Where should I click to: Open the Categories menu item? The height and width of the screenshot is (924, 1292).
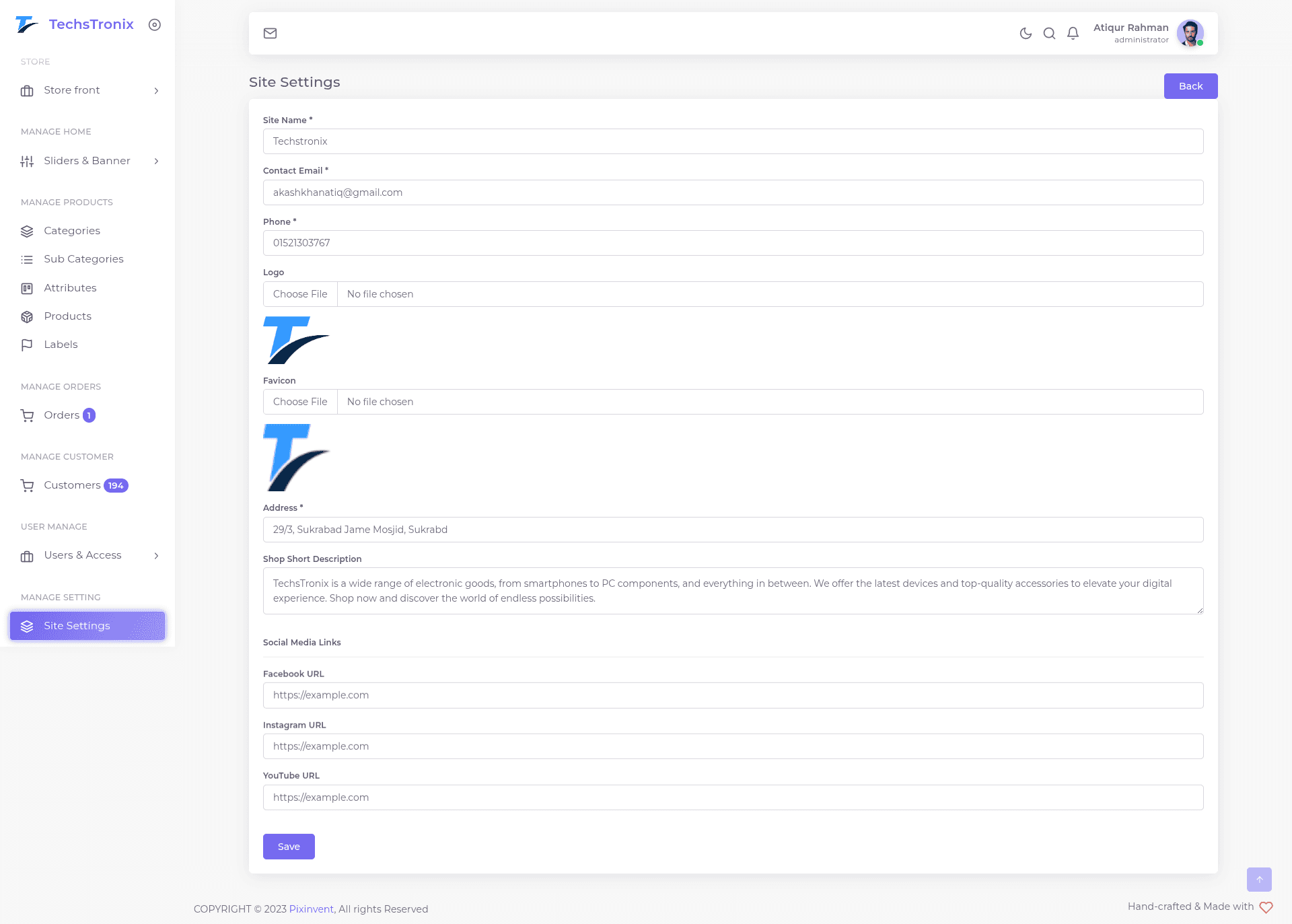pyautogui.click(x=72, y=231)
